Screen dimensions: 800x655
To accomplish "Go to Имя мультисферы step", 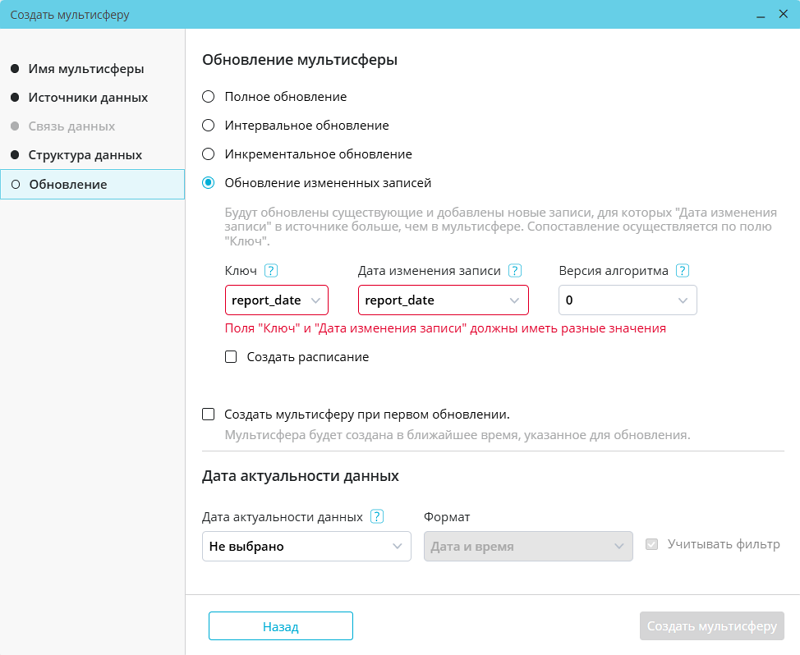I will coord(86,69).
